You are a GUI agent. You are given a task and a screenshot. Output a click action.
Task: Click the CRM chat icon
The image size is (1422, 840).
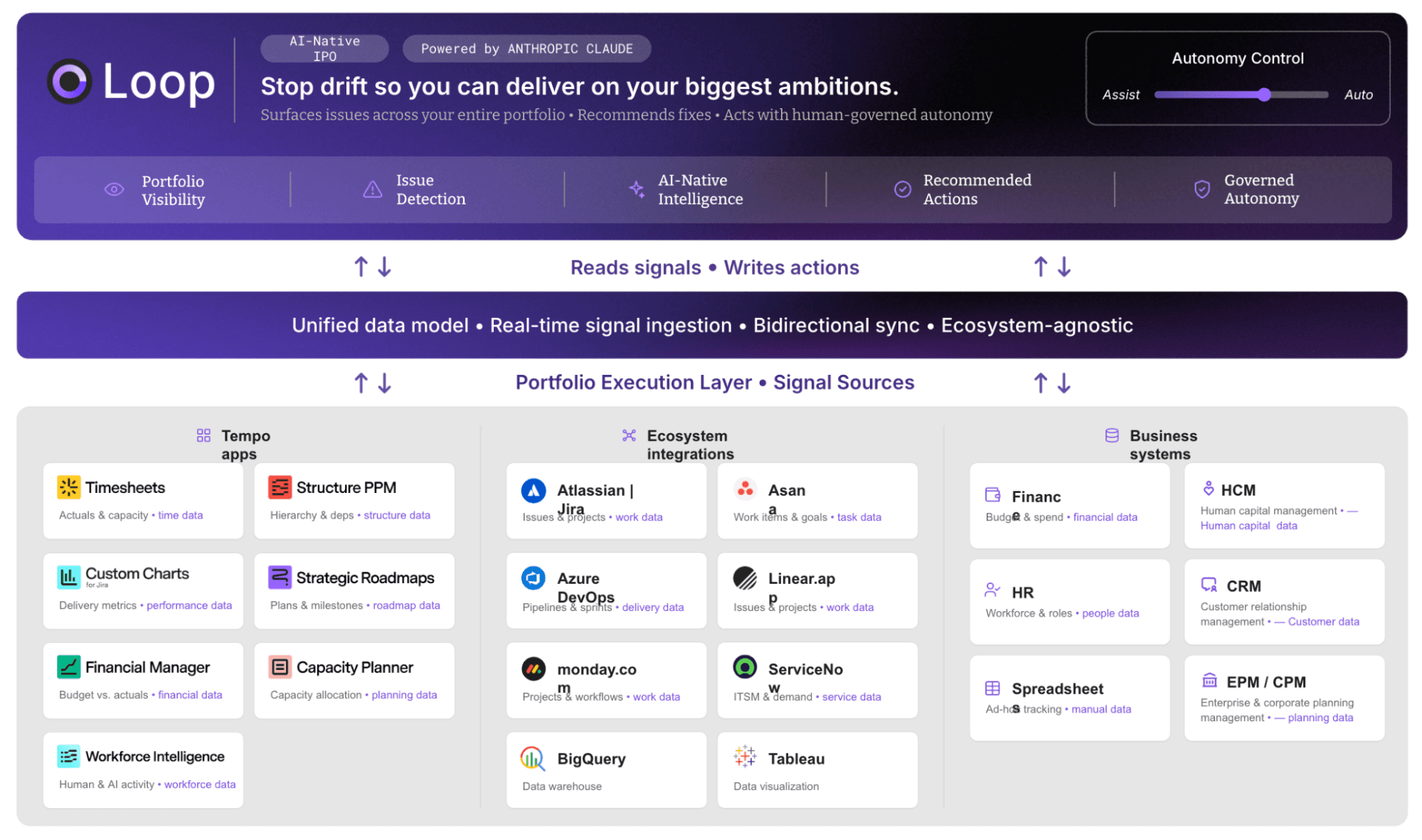click(1209, 585)
